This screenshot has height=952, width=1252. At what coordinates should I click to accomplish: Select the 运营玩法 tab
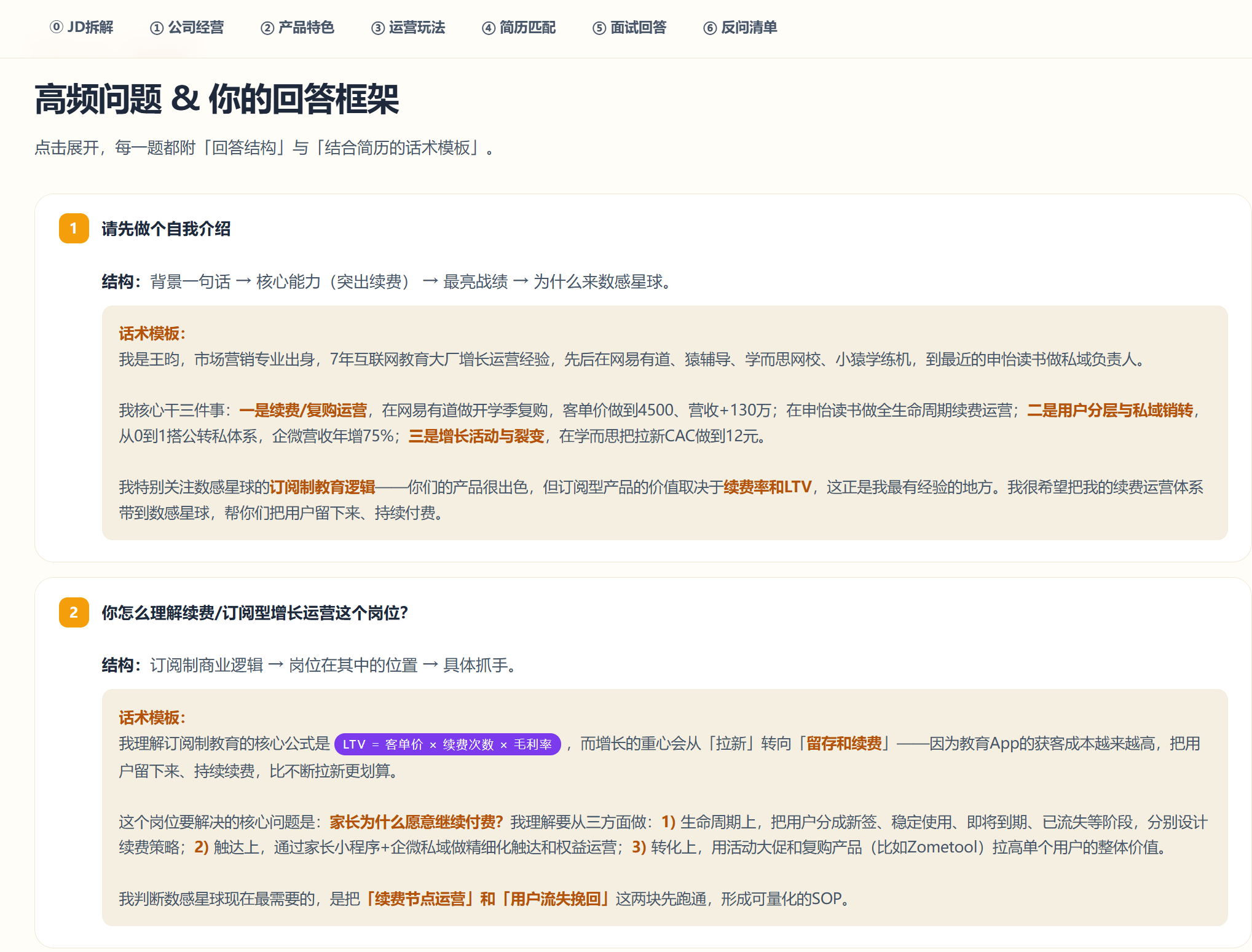(x=408, y=28)
